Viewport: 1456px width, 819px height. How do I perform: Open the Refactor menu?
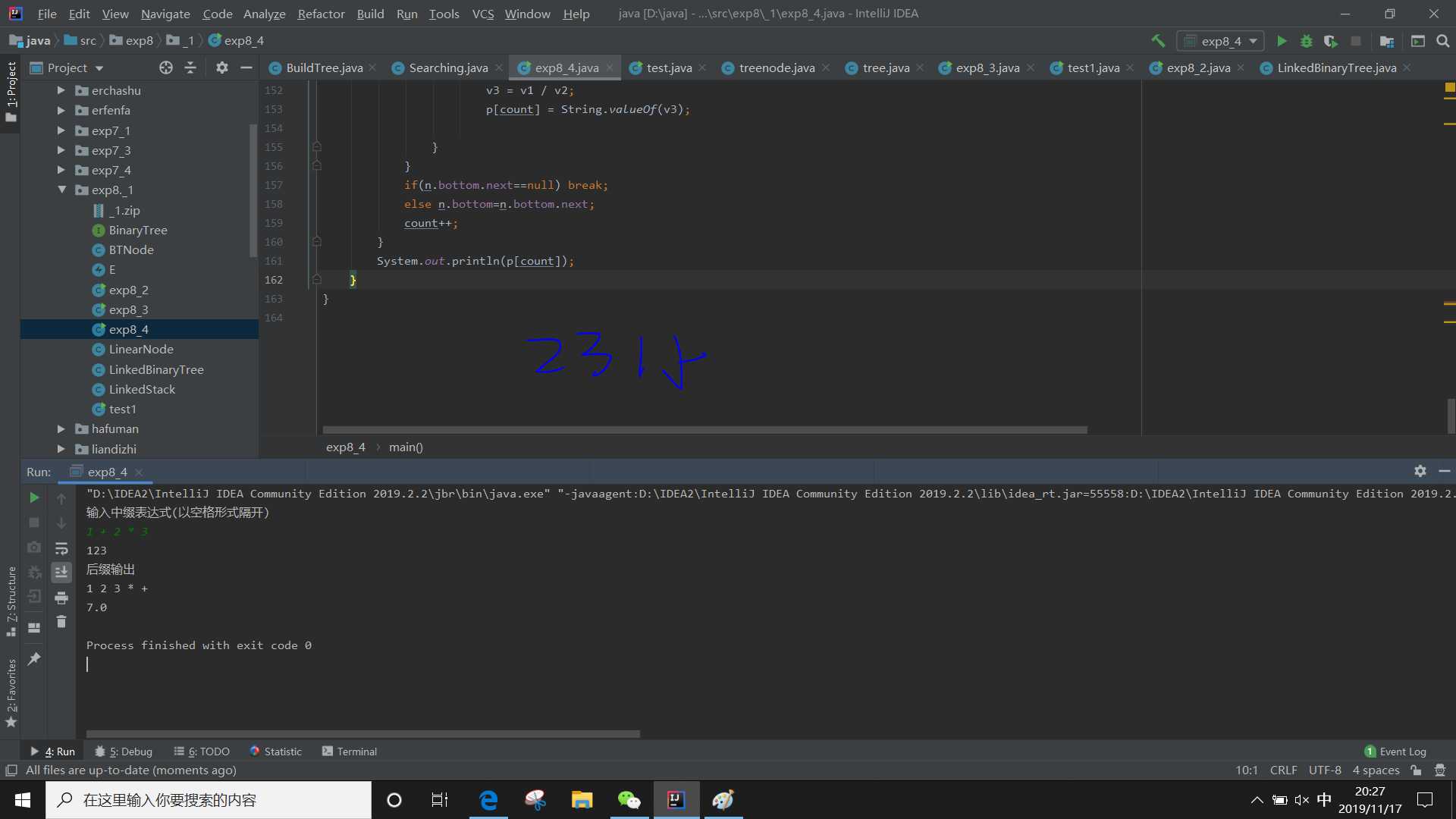coord(321,14)
